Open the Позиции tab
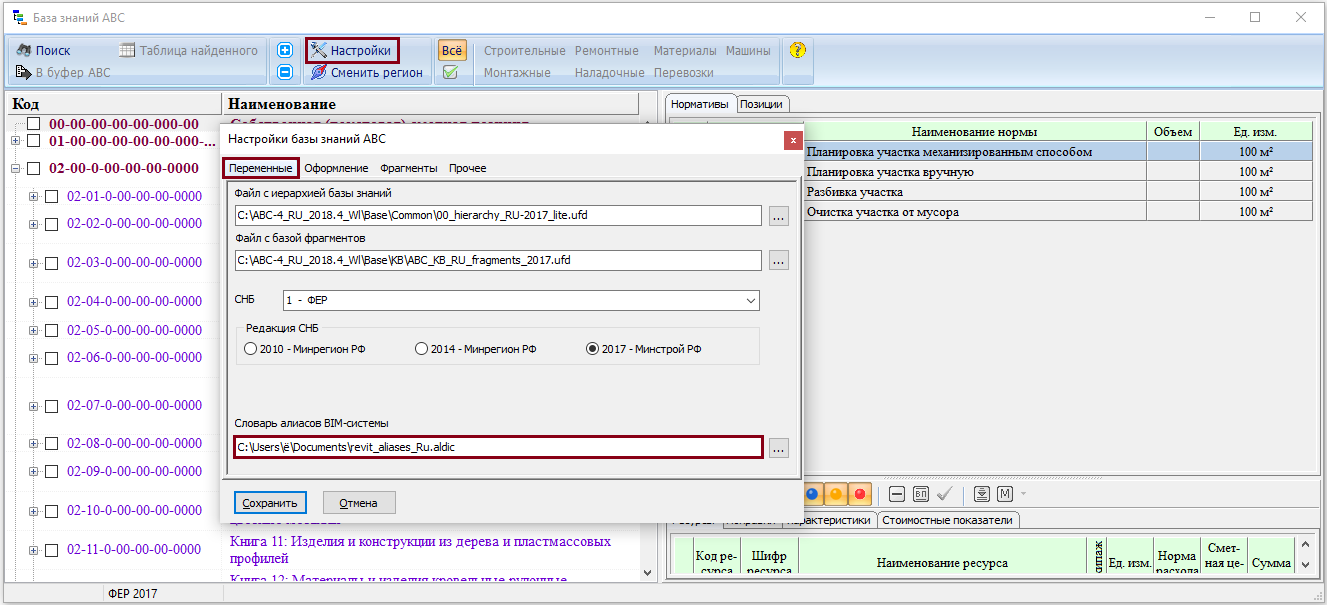 [763, 104]
